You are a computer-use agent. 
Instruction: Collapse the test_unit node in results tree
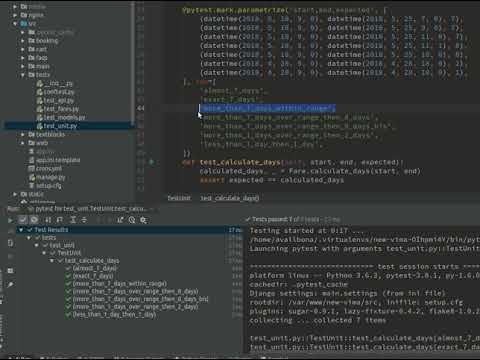[37, 246]
